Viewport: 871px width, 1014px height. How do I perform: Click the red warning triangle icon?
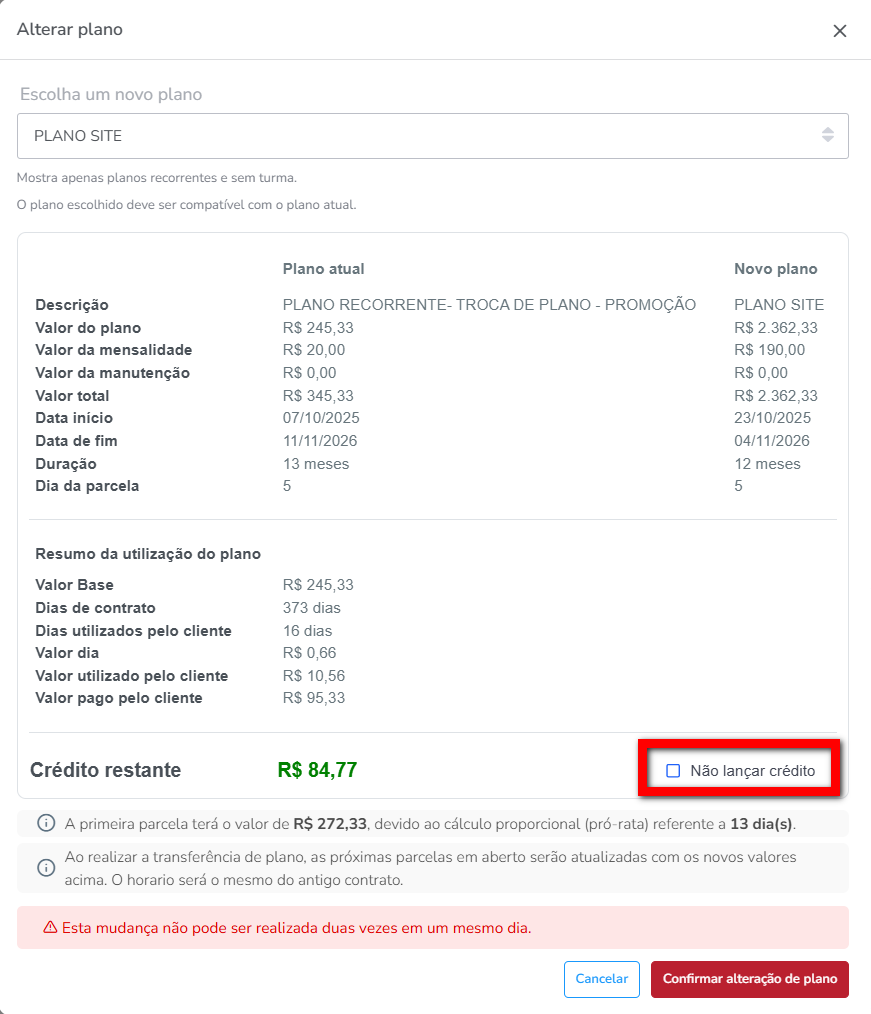(49, 928)
